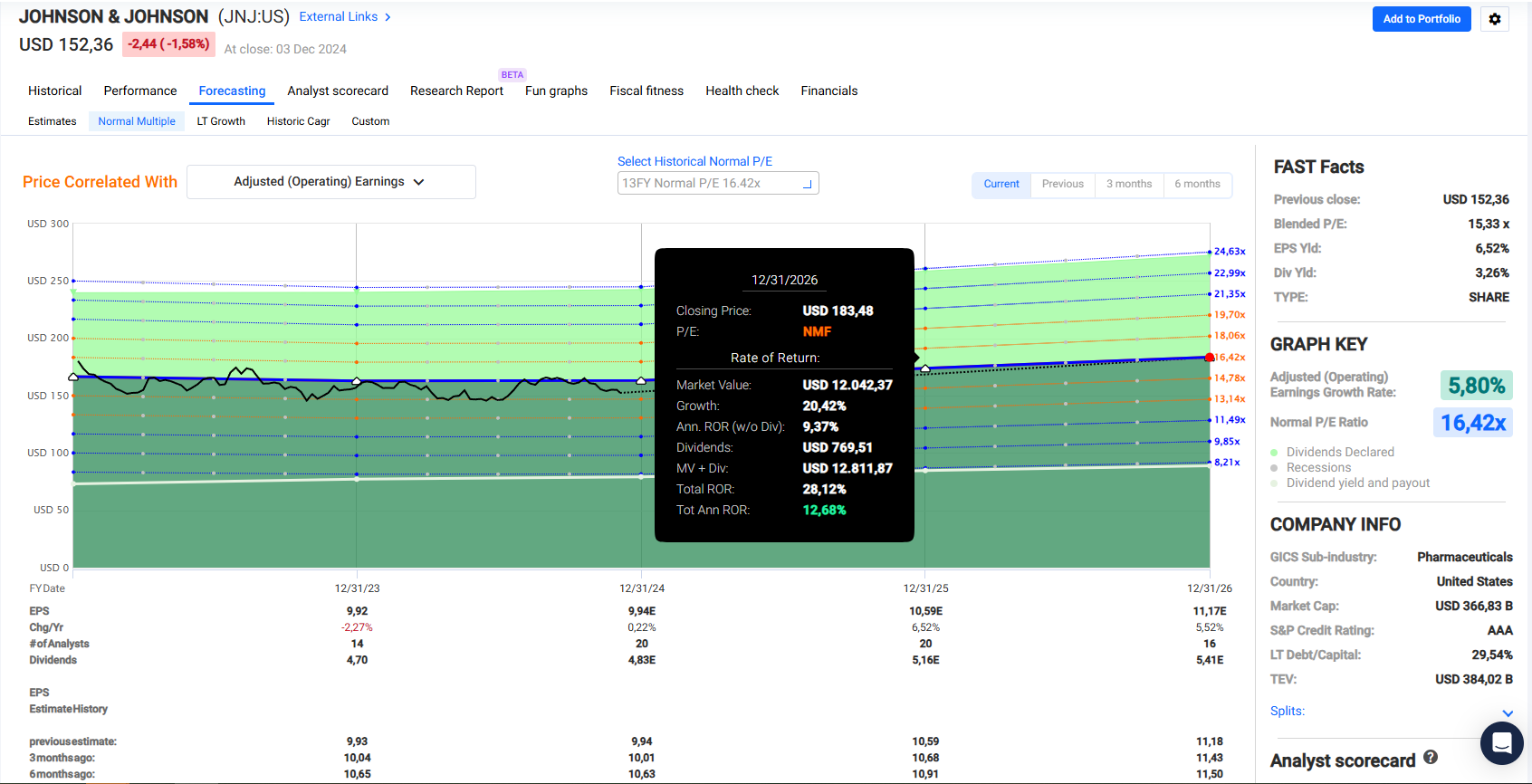Open Adjusted (Operating) Earnings dropdown
Image resolution: width=1532 pixels, height=784 pixels.
click(x=330, y=182)
